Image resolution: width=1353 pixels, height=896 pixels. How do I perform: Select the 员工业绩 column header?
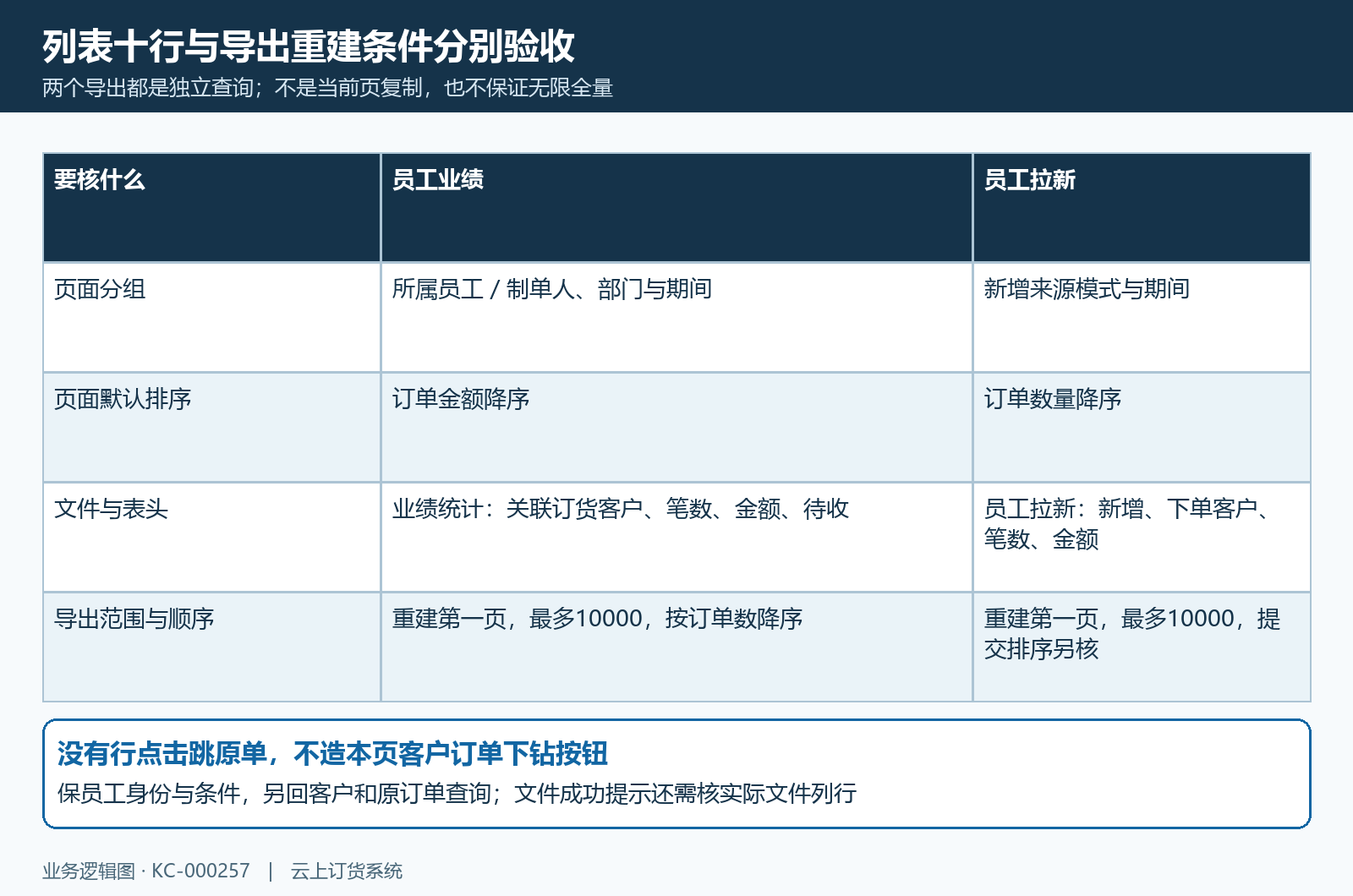pyautogui.click(x=676, y=208)
